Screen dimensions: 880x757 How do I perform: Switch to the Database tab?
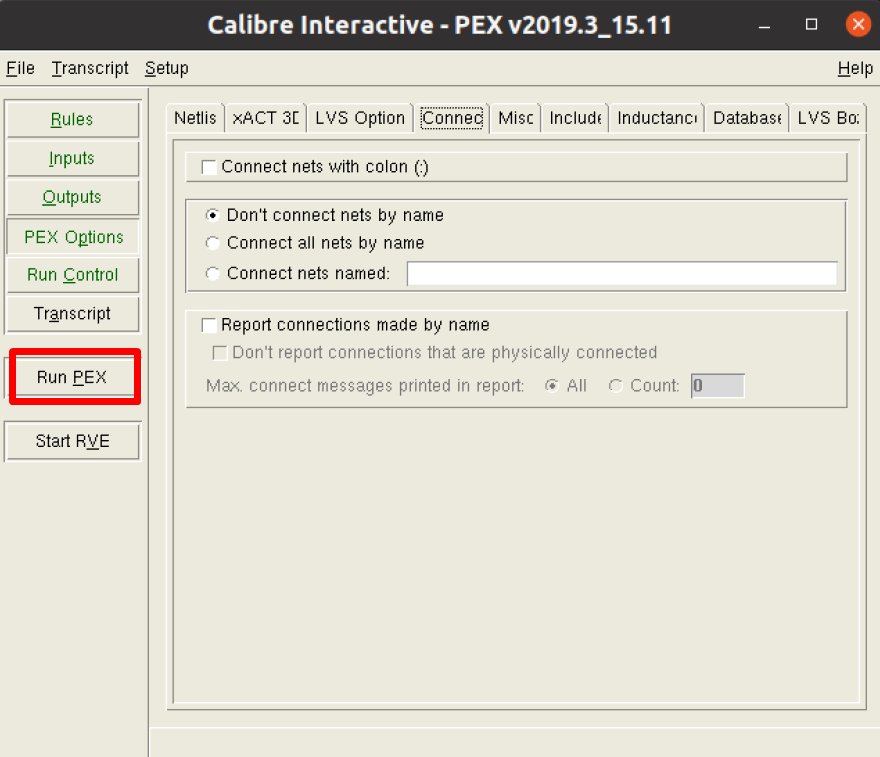747,118
